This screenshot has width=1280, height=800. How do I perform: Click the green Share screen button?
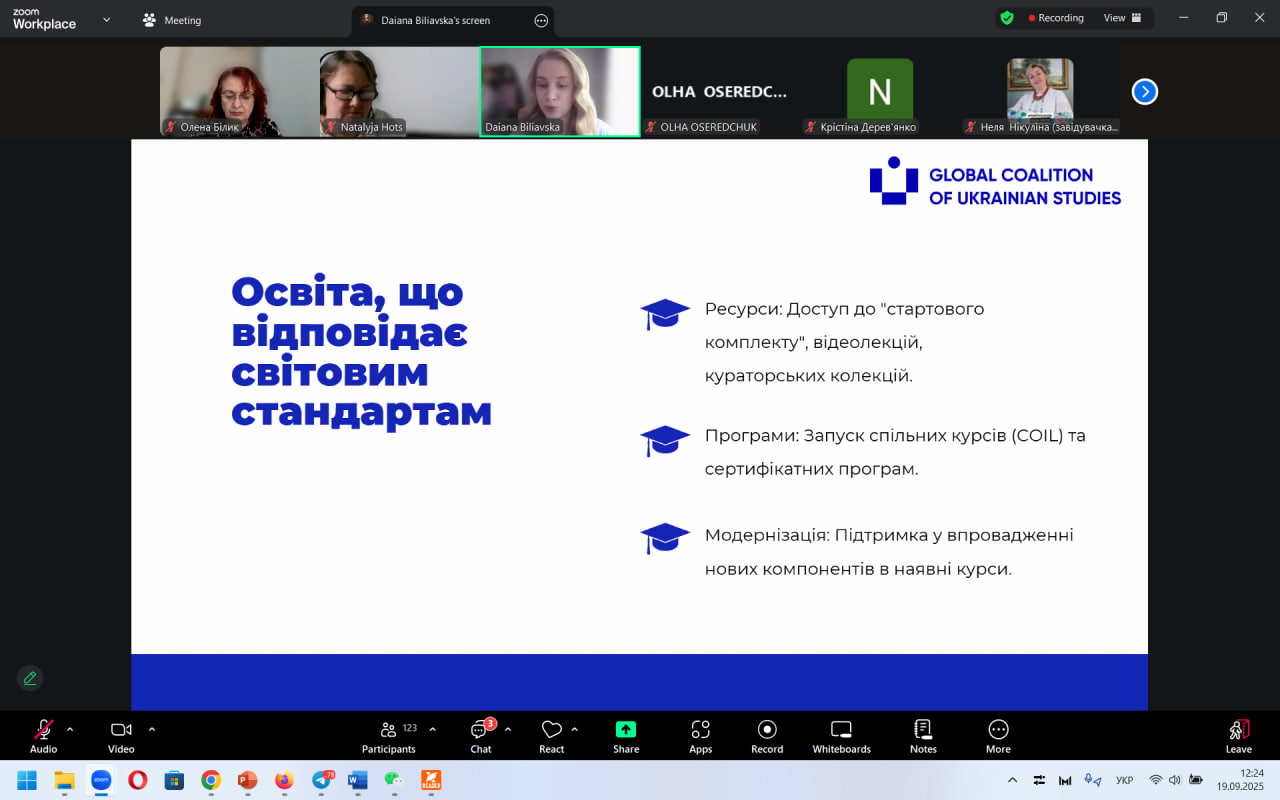[x=626, y=736]
